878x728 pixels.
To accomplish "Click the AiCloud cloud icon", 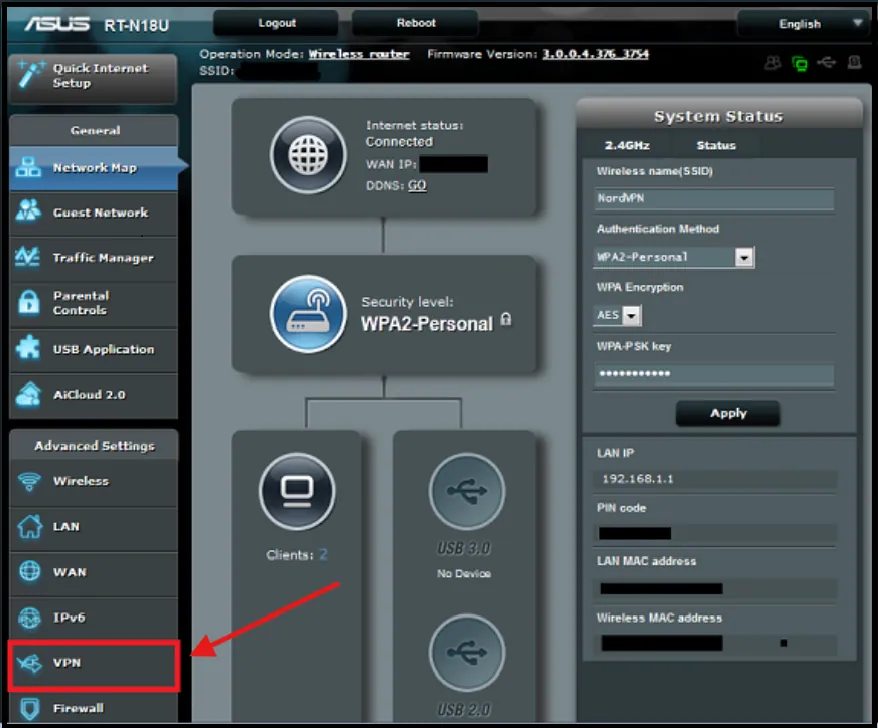I will click(29, 394).
